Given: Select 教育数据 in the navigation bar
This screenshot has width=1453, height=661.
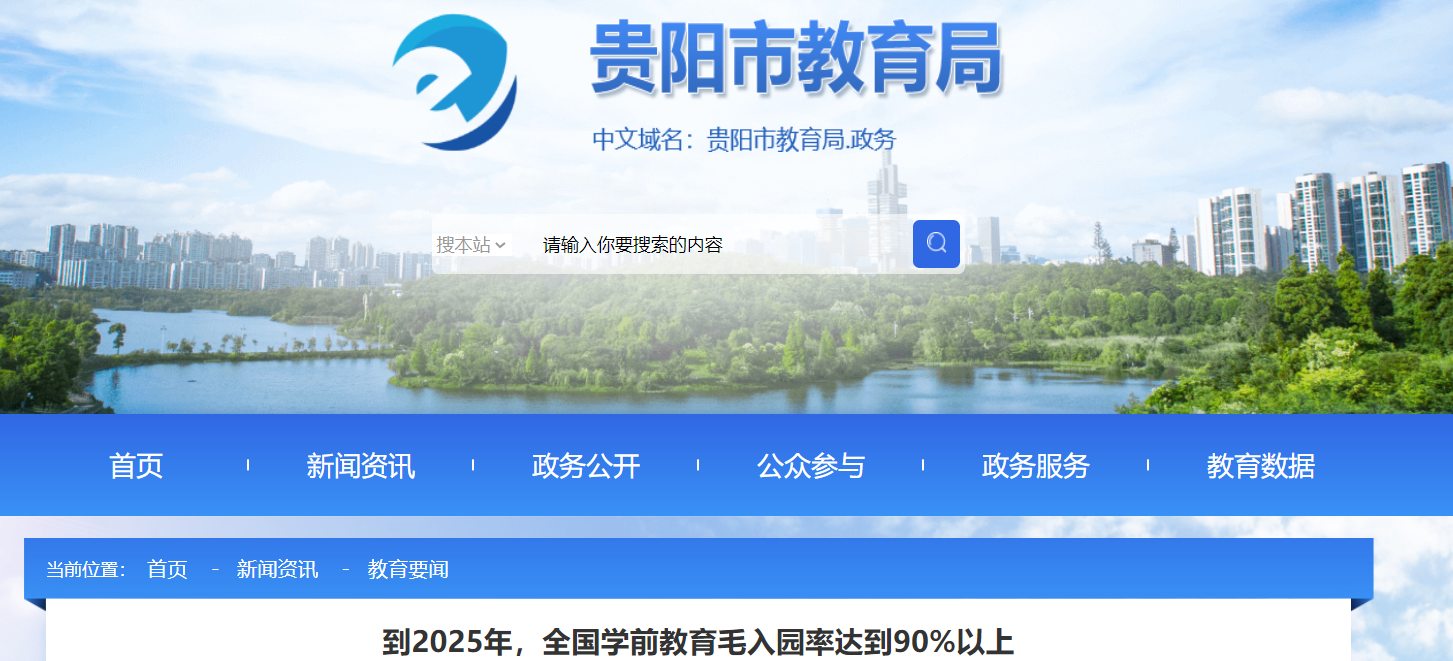Looking at the screenshot, I should 1261,466.
